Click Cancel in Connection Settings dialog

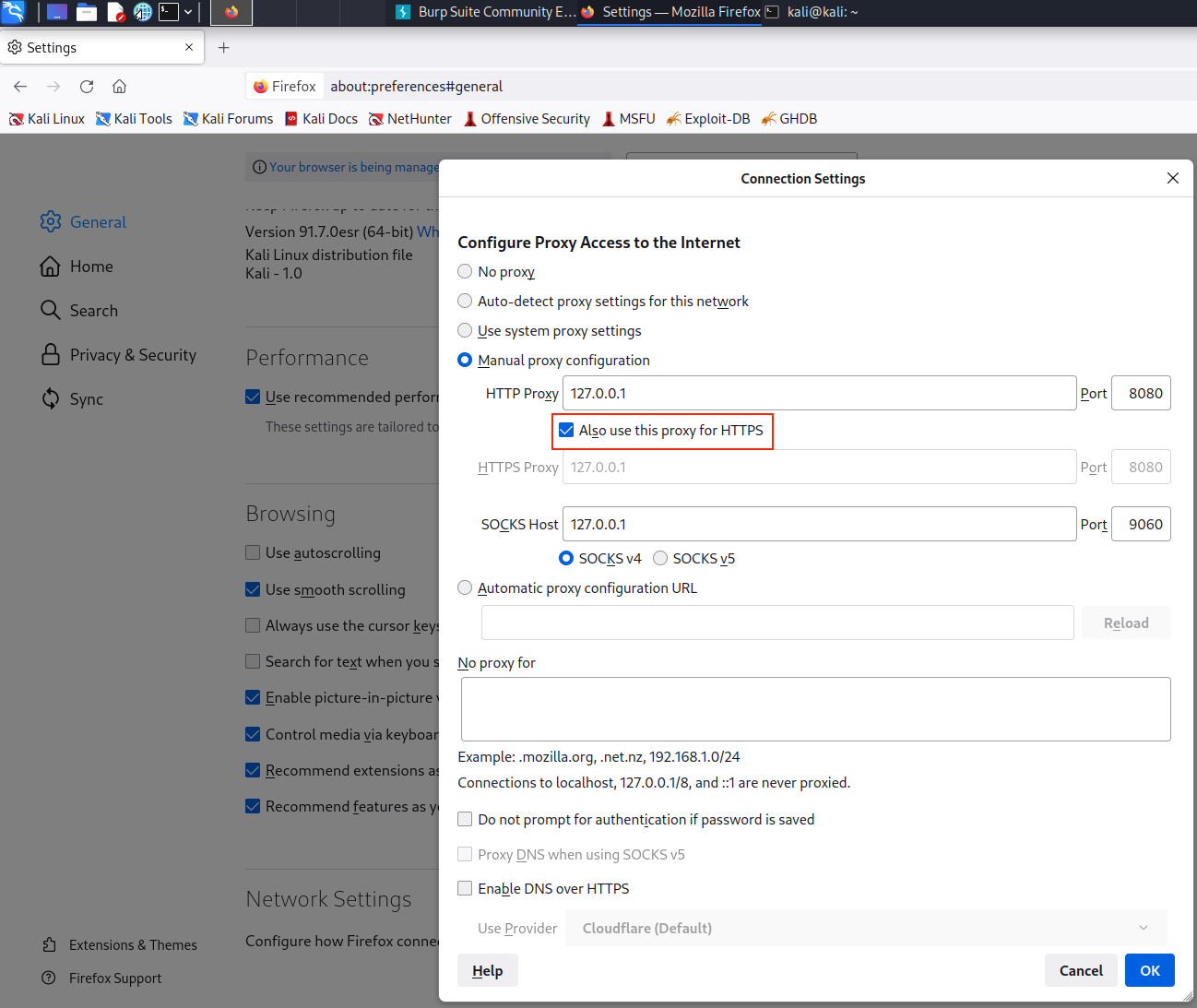(1080, 970)
